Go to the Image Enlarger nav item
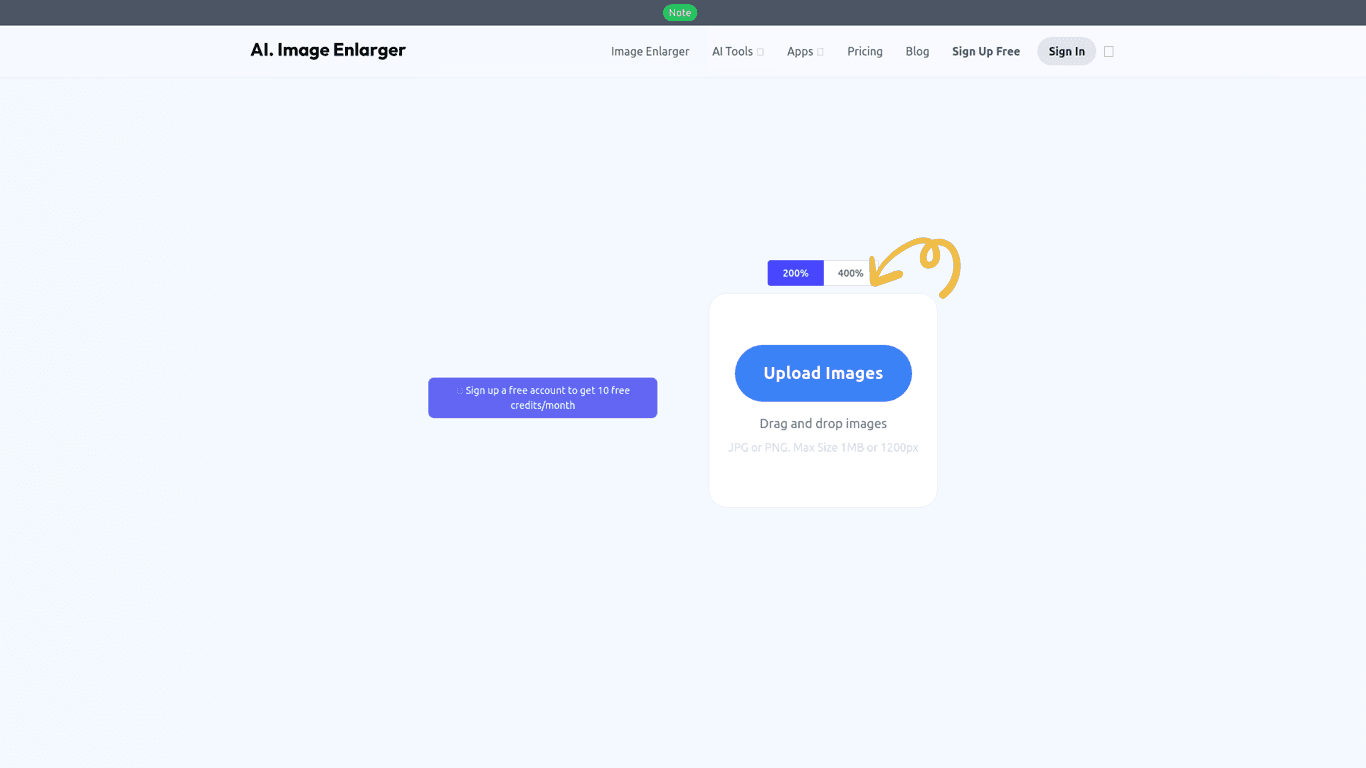 [650, 52]
